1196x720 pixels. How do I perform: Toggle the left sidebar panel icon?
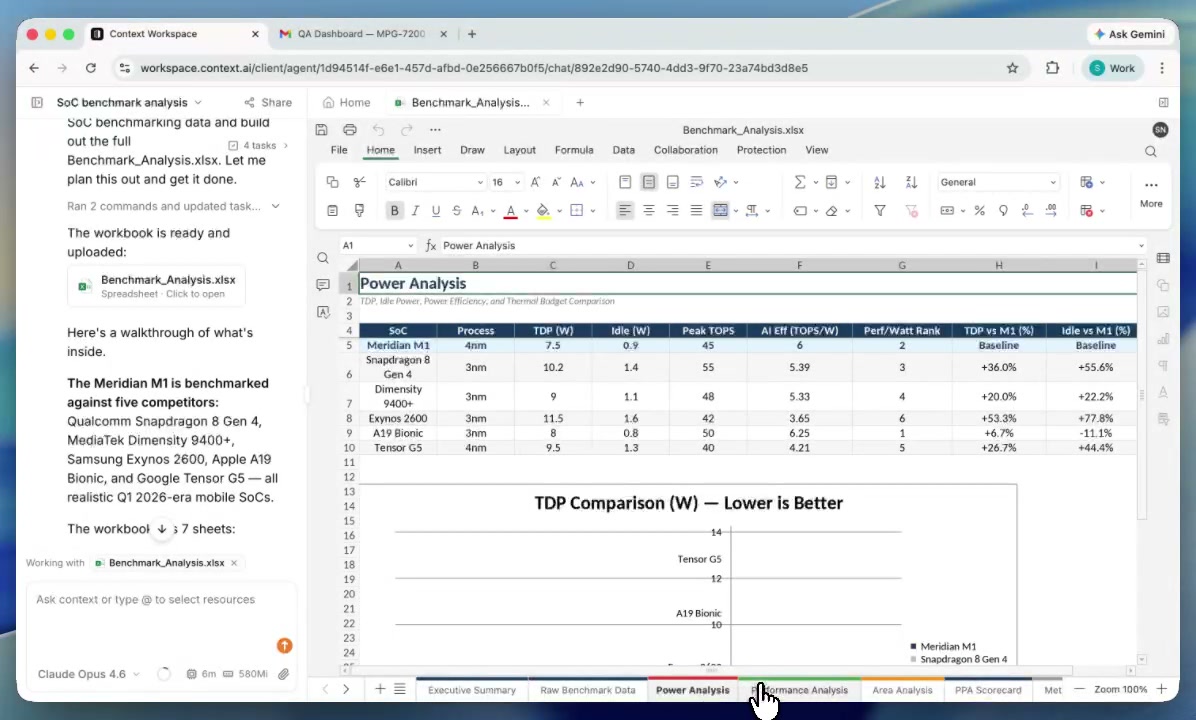(37, 102)
